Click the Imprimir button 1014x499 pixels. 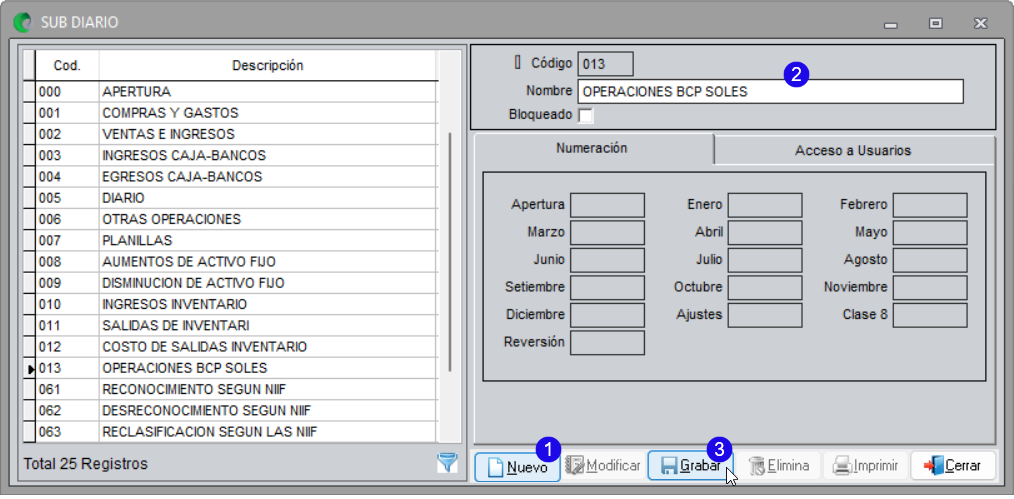tap(865, 466)
